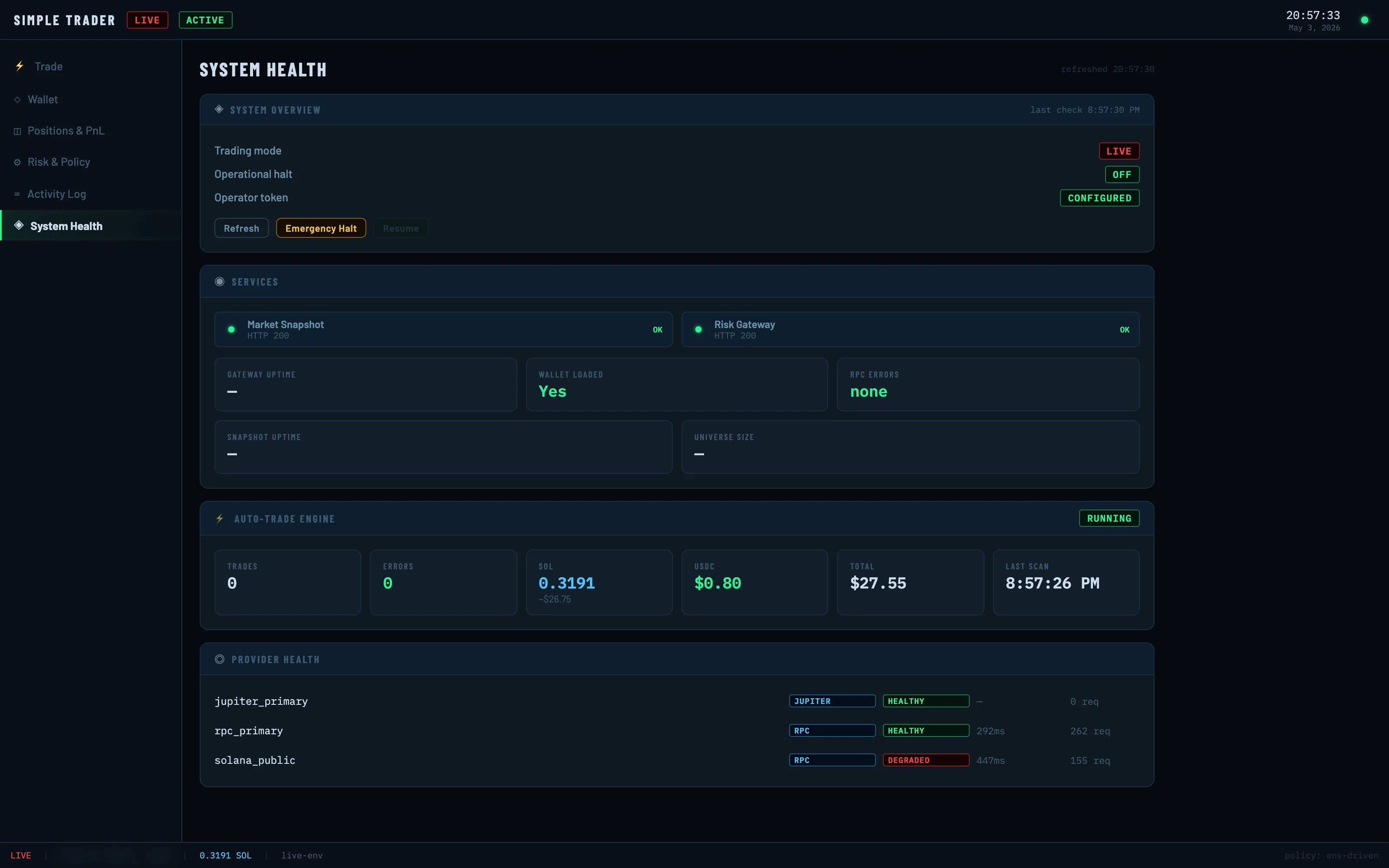The width and height of the screenshot is (1389, 868).
Task: Click the Positions & PnL sidebar icon
Action: [x=17, y=132]
